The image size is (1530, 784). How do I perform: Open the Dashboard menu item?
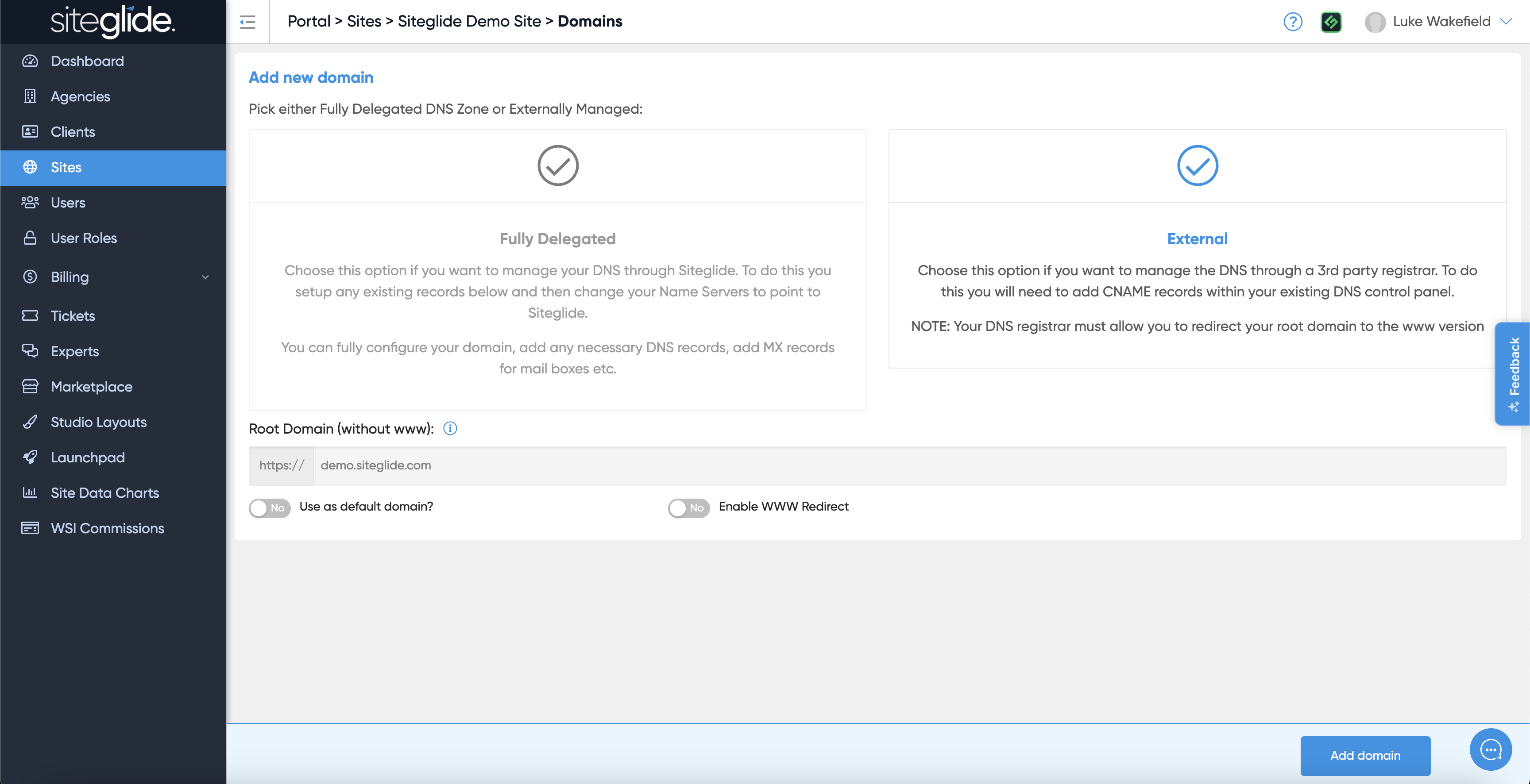(x=87, y=61)
